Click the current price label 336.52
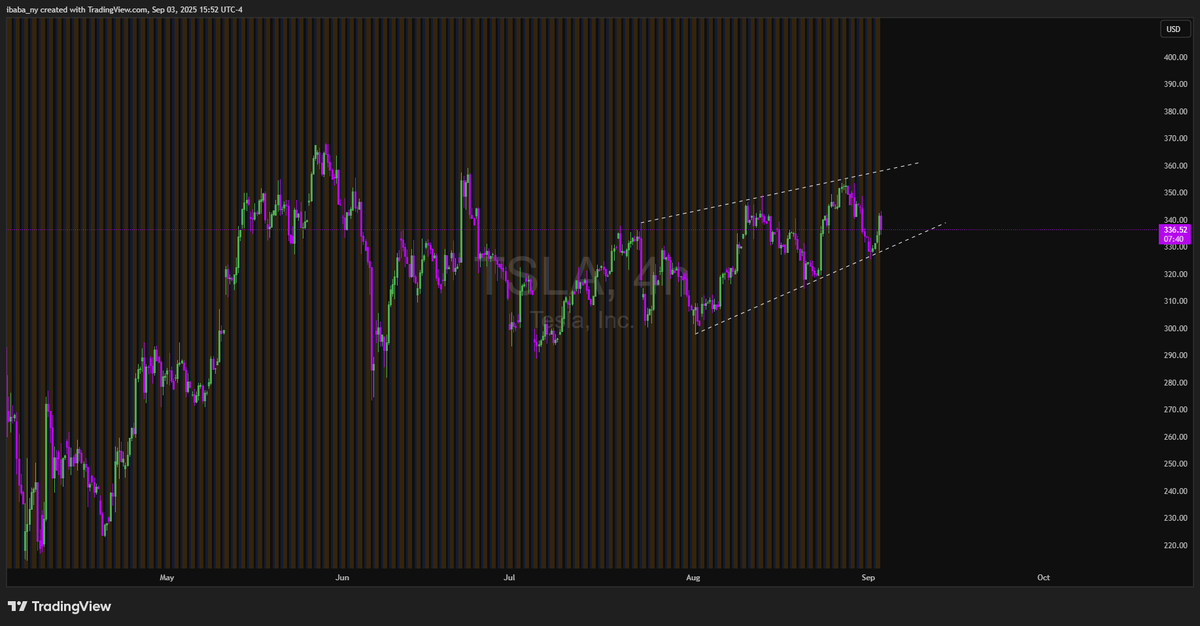The image size is (1200, 626). tap(1174, 229)
